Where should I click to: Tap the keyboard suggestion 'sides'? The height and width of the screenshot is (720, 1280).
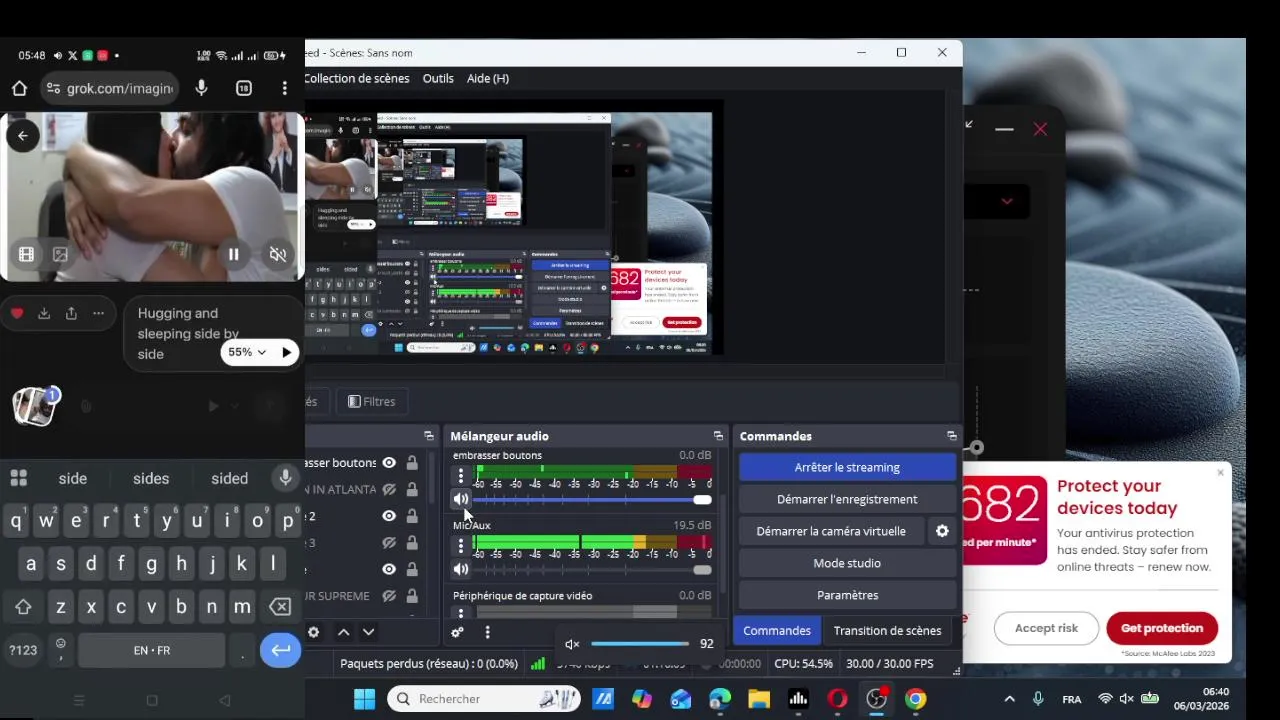151,478
